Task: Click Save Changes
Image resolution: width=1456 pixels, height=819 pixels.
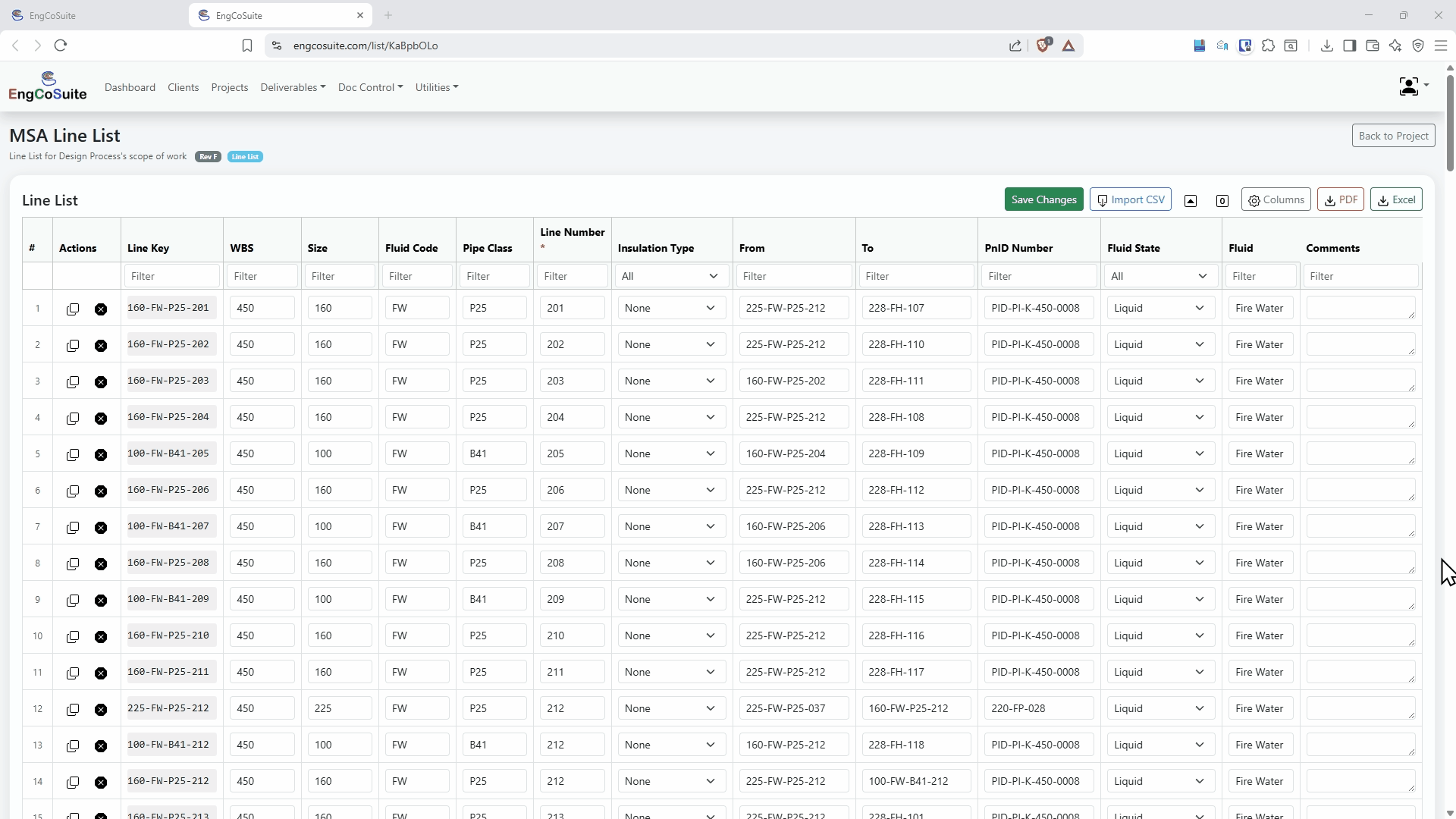Action: 1043,199
